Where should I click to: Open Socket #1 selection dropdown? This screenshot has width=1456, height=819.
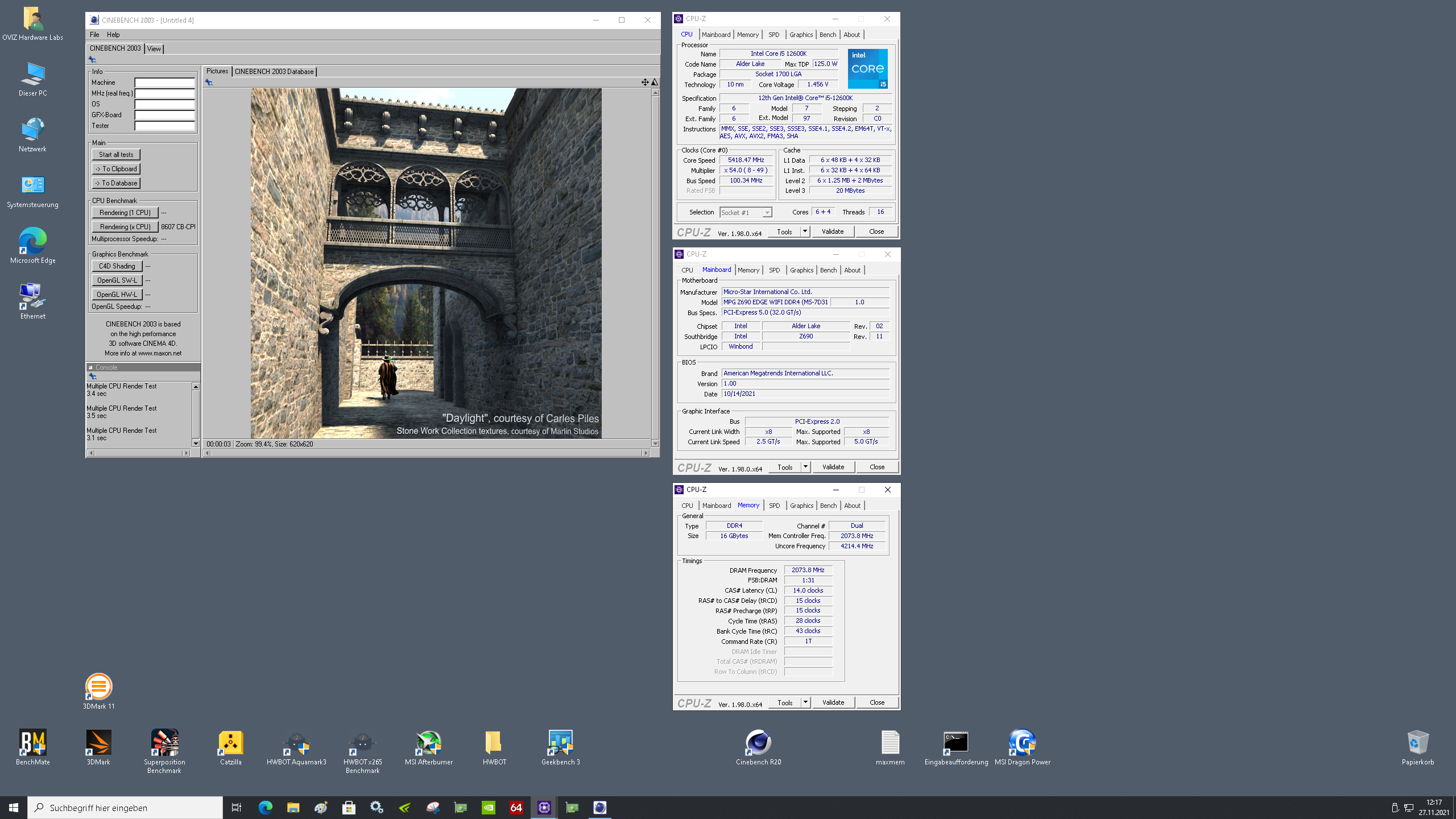pyautogui.click(x=746, y=212)
